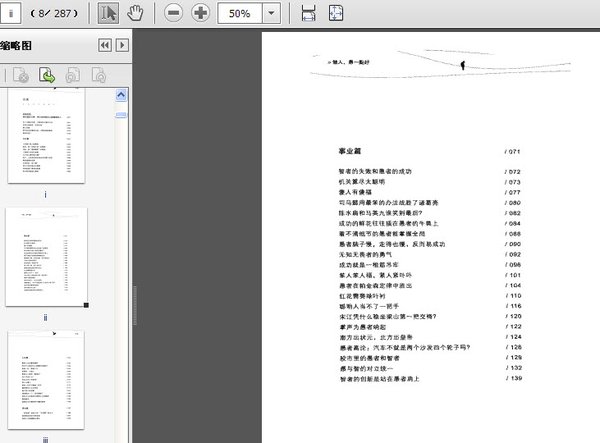Click the delete page icon in thumbnail toolbar

coord(21,75)
